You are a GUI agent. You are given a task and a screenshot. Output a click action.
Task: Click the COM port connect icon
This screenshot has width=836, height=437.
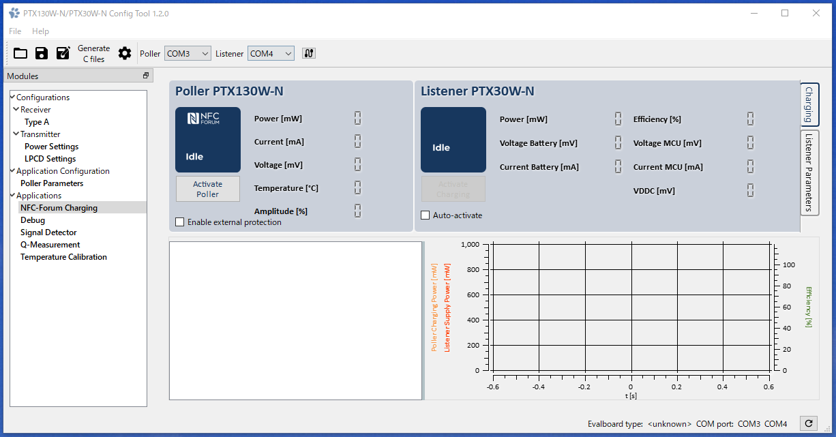pos(309,53)
